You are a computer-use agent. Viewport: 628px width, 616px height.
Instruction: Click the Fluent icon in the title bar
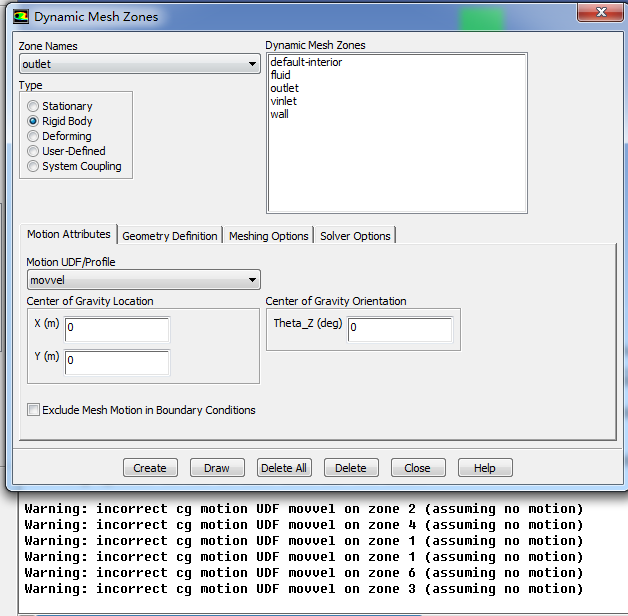point(21,17)
